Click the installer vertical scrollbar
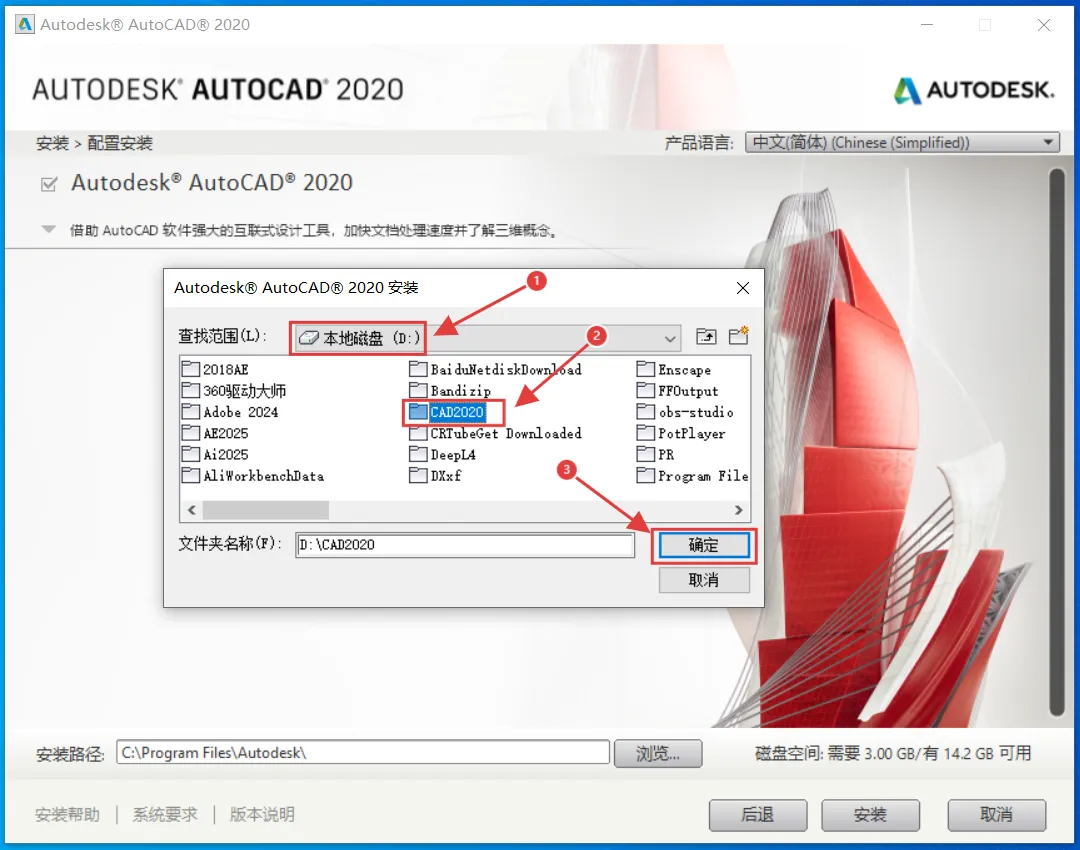1080x850 pixels. point(1057,442)
